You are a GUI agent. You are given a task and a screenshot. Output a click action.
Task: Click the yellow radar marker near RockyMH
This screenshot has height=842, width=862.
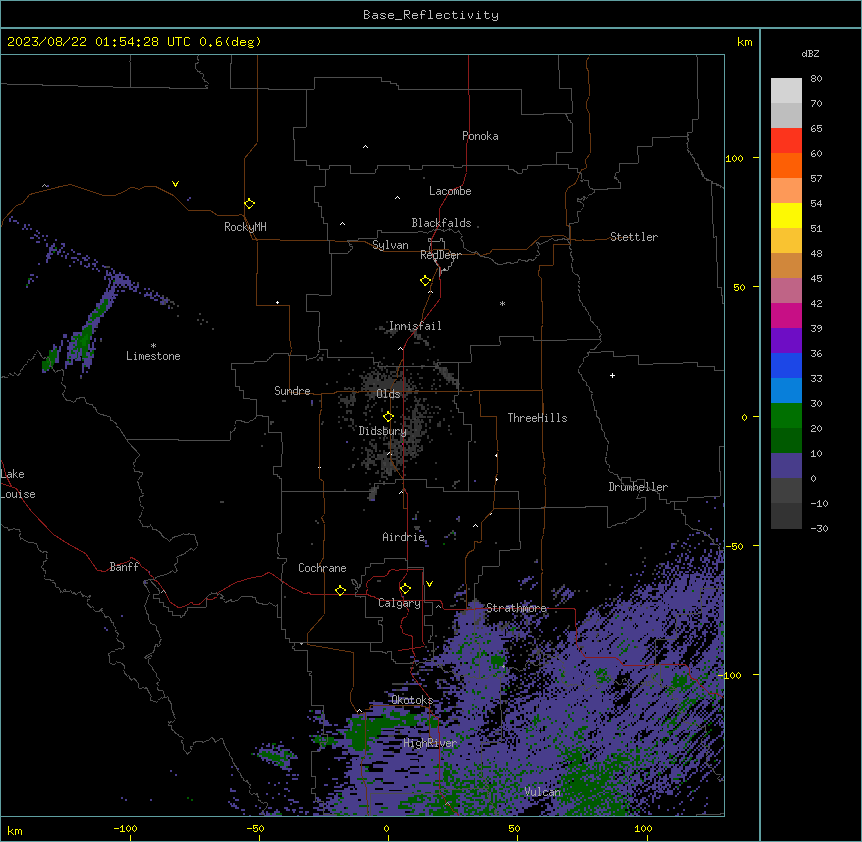coord(250,204)
